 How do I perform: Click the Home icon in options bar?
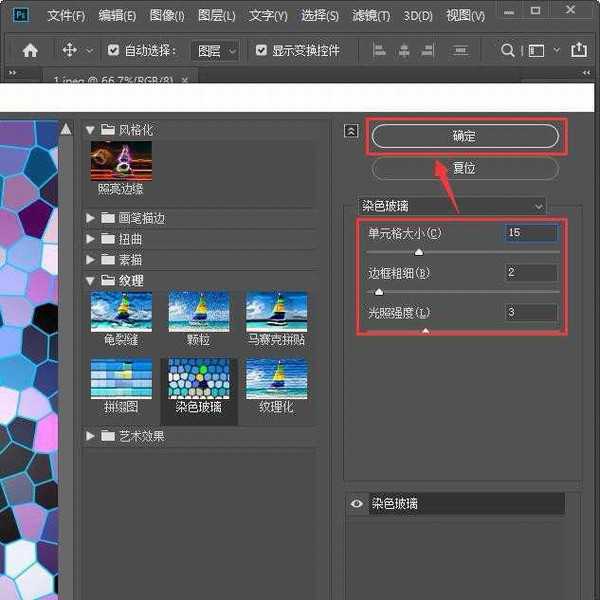coord(30,50)
